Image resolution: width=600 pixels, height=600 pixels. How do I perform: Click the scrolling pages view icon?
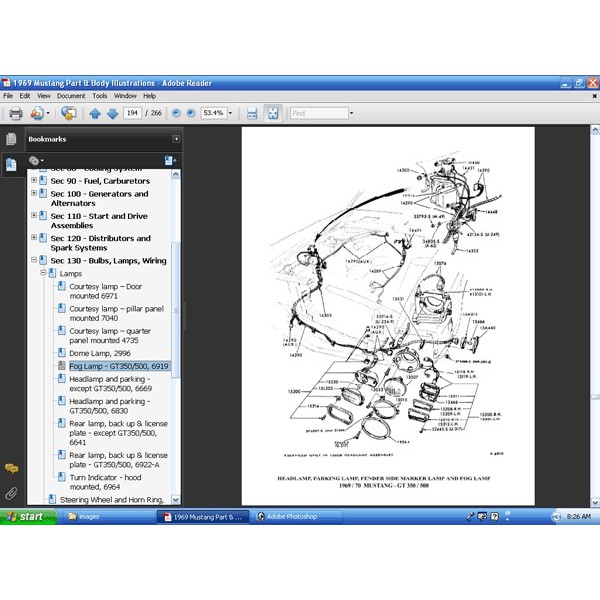tap(252, 113)
